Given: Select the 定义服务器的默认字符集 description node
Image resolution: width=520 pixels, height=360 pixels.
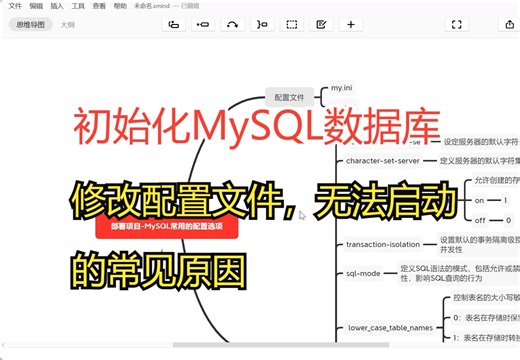Looking at the screenshot, I should click(479, 161).
